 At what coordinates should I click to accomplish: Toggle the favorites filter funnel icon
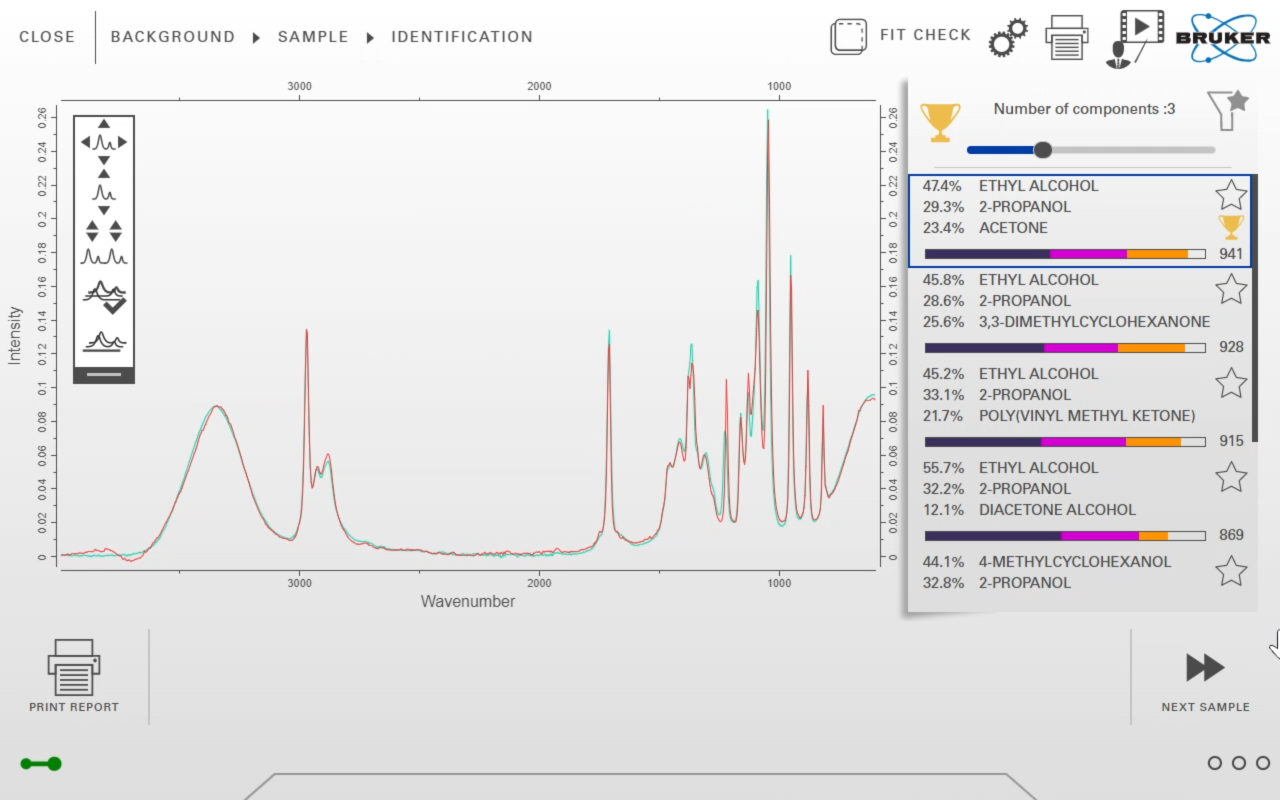click(x=1227, y=110)
